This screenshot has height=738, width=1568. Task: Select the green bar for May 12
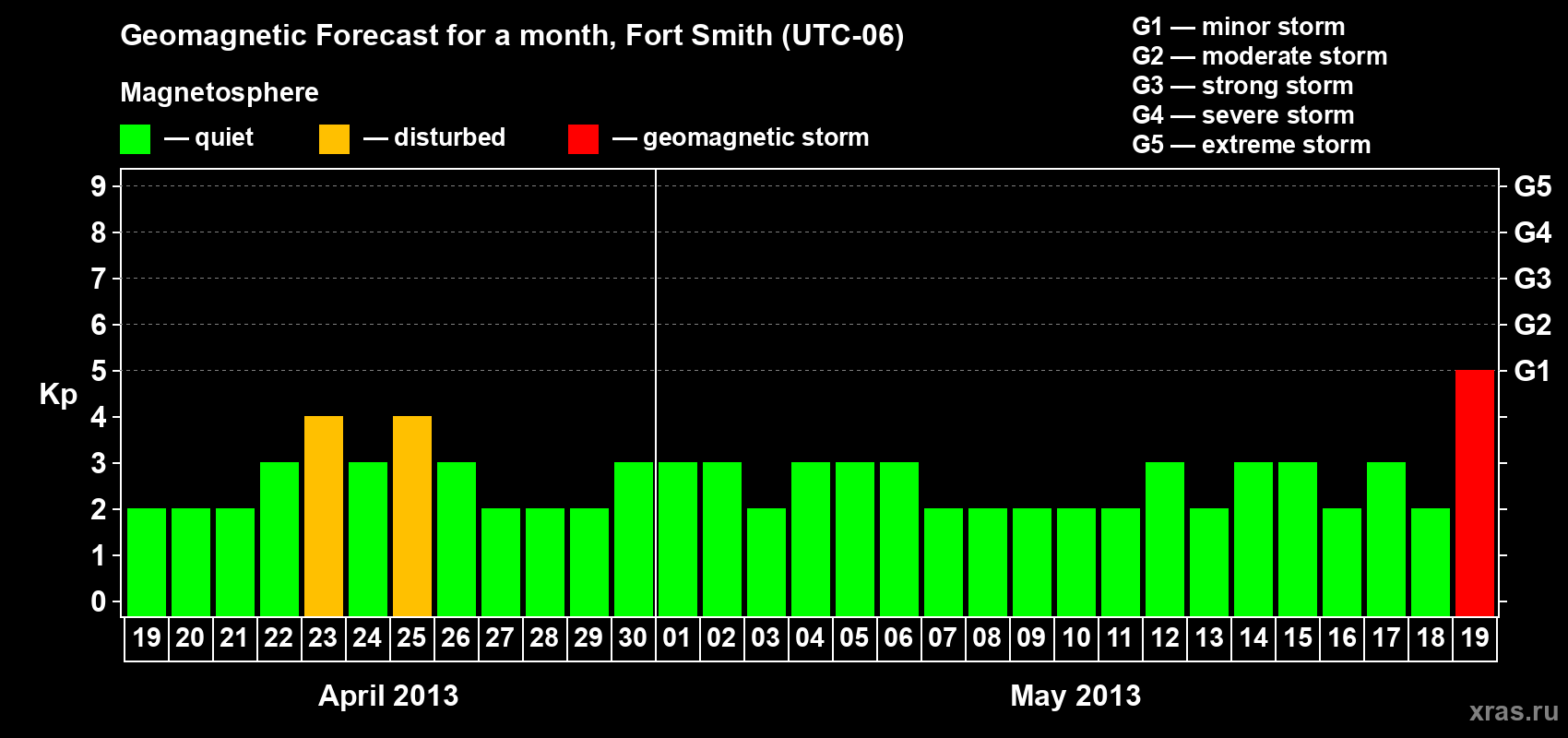(1165, 539)
